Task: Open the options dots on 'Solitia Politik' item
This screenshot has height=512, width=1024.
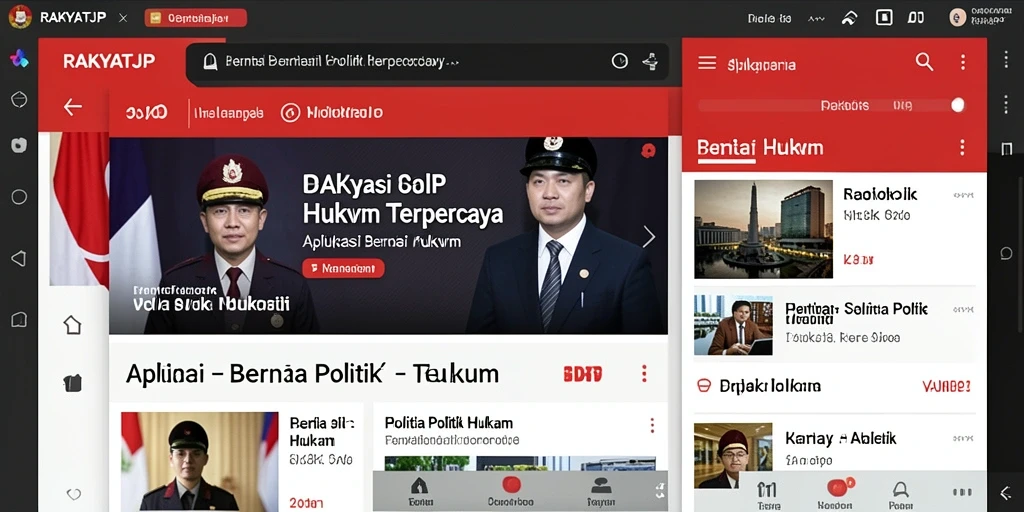Action: click(x=964, y=310)
